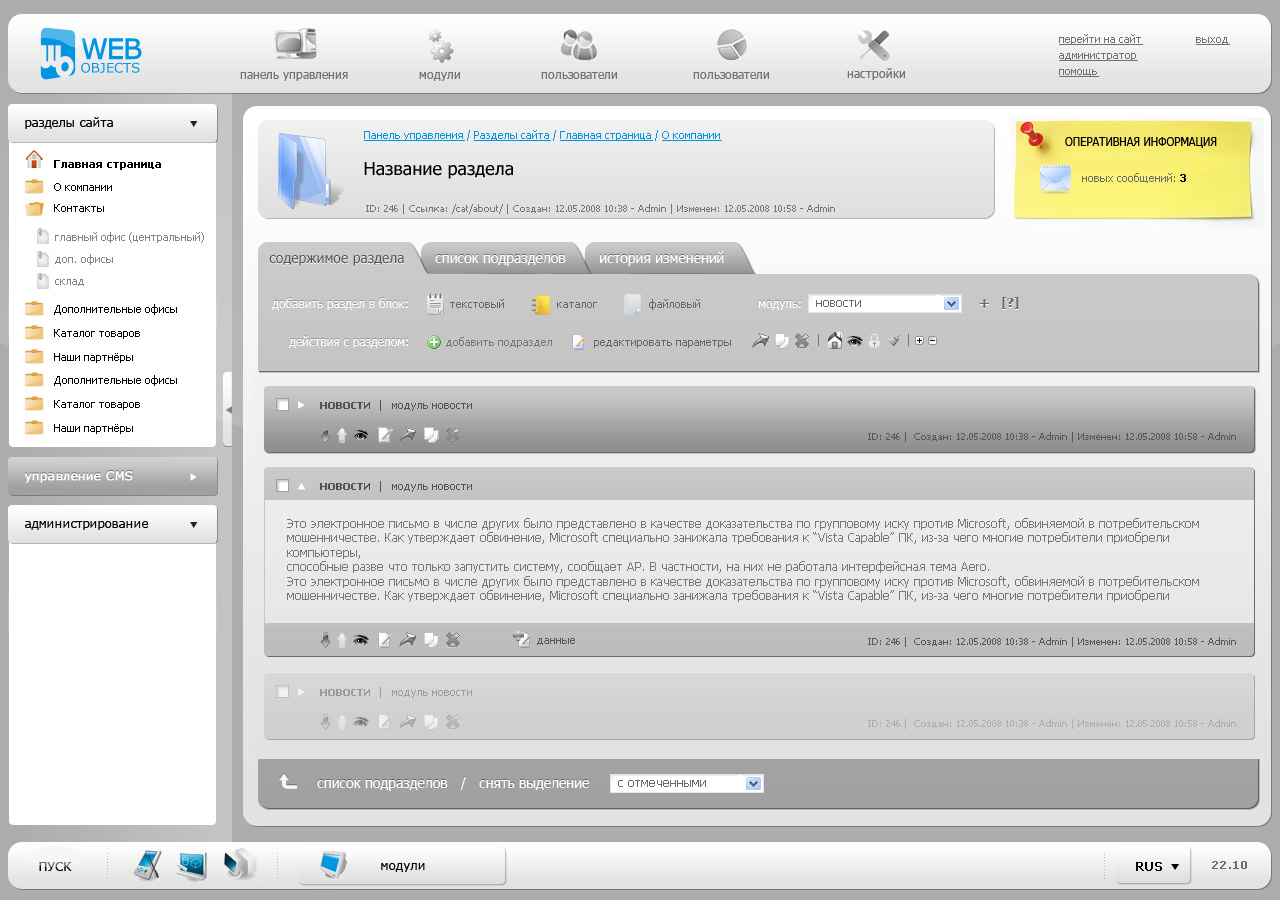Check the checkbox on the first НОВОСТИ block
This screenshot has height=900, width=1280.
[281, 405]
